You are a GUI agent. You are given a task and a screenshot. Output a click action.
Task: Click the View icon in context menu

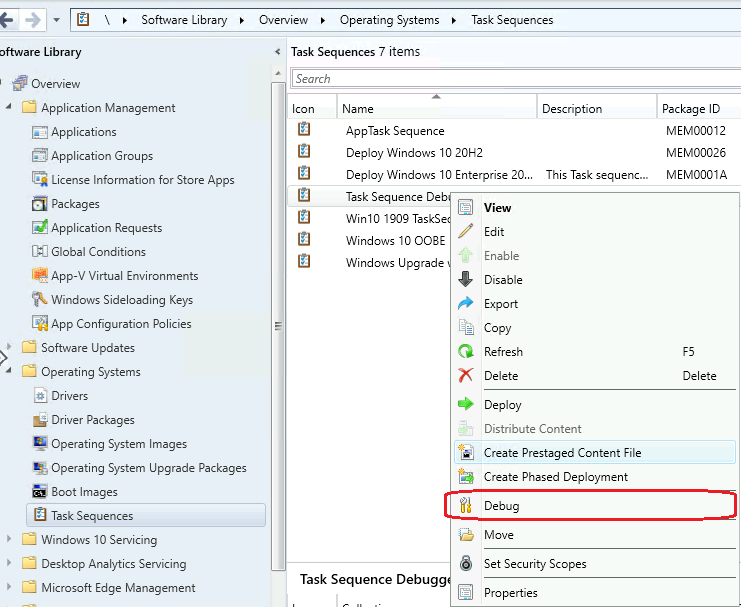(x=465, y=208)
